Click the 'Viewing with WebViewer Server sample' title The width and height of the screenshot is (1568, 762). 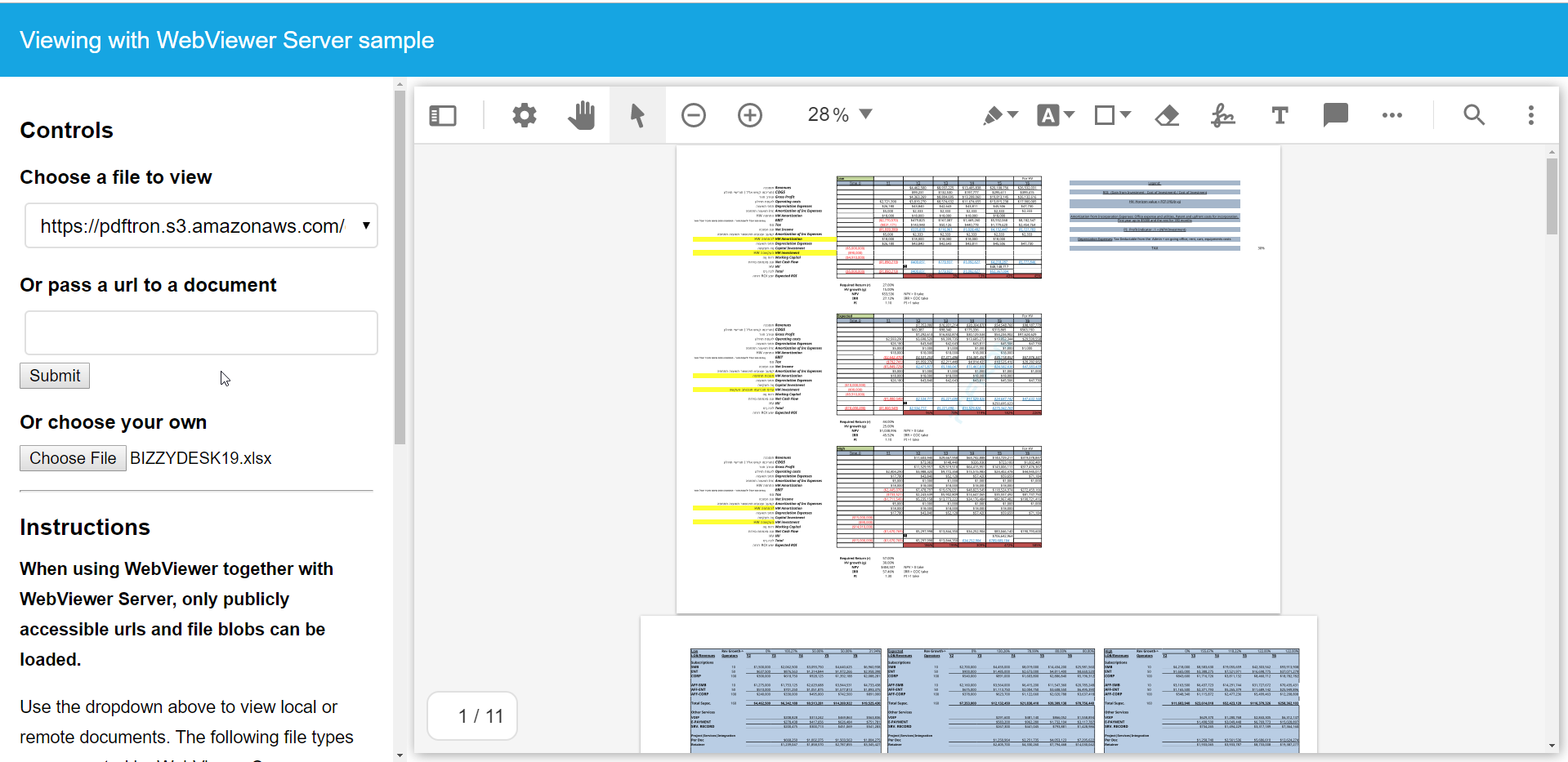click(226, 40)
